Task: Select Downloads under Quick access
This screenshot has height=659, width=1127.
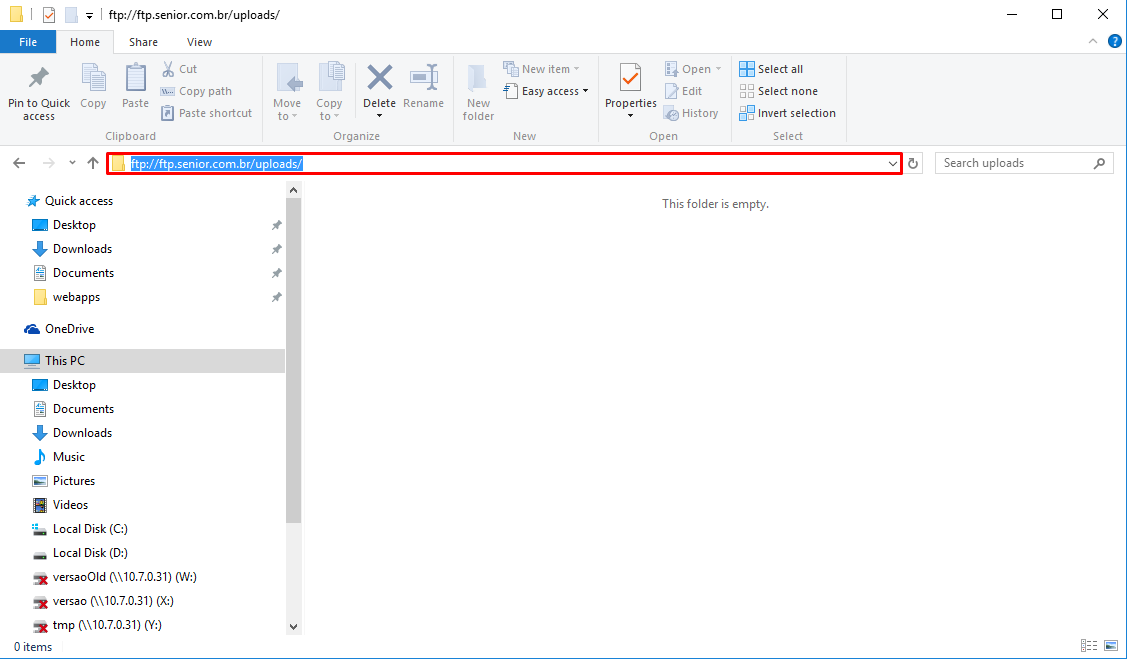Action: tap(82, 248)
